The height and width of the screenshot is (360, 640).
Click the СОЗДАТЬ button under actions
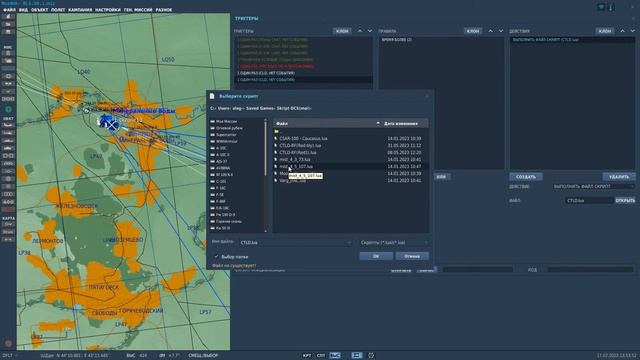[x=526, y=177]
